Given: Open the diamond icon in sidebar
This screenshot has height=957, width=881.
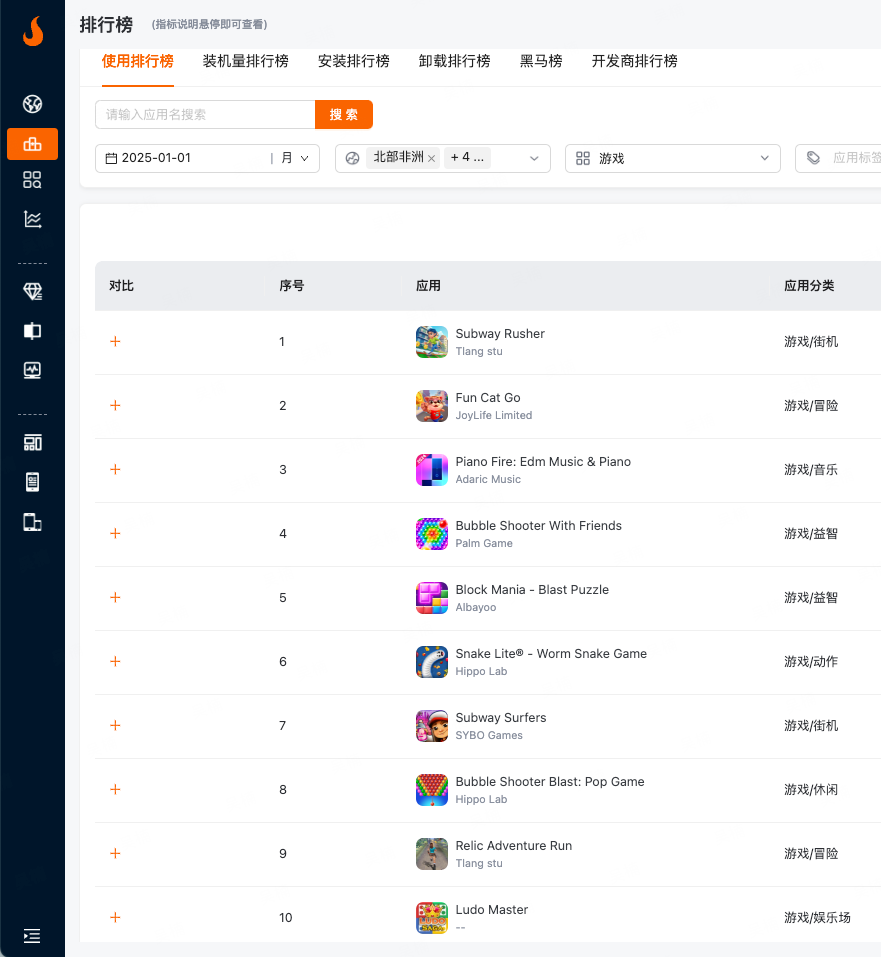Looking at the screenshot, I should point(32,291).
